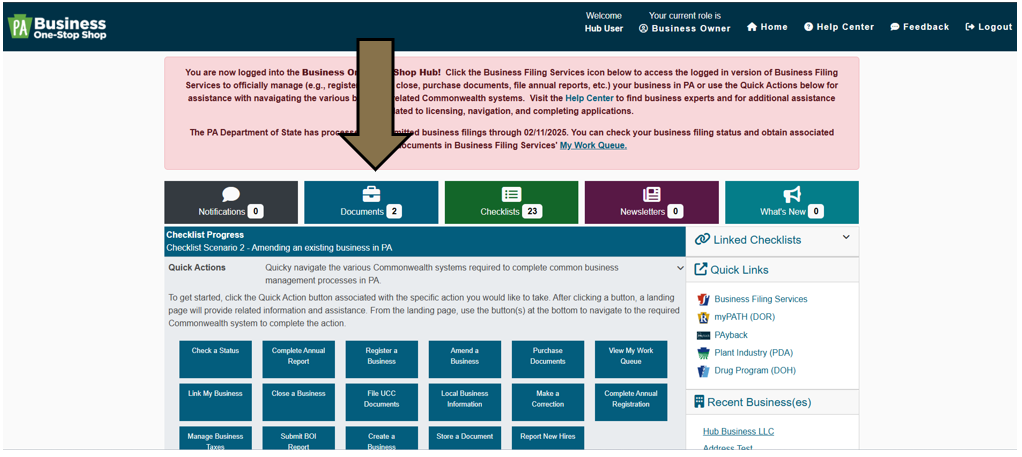This screenshot has width=1022, height=457.
Task: Click the Business Filing Services icon
Action: [703, 299]
